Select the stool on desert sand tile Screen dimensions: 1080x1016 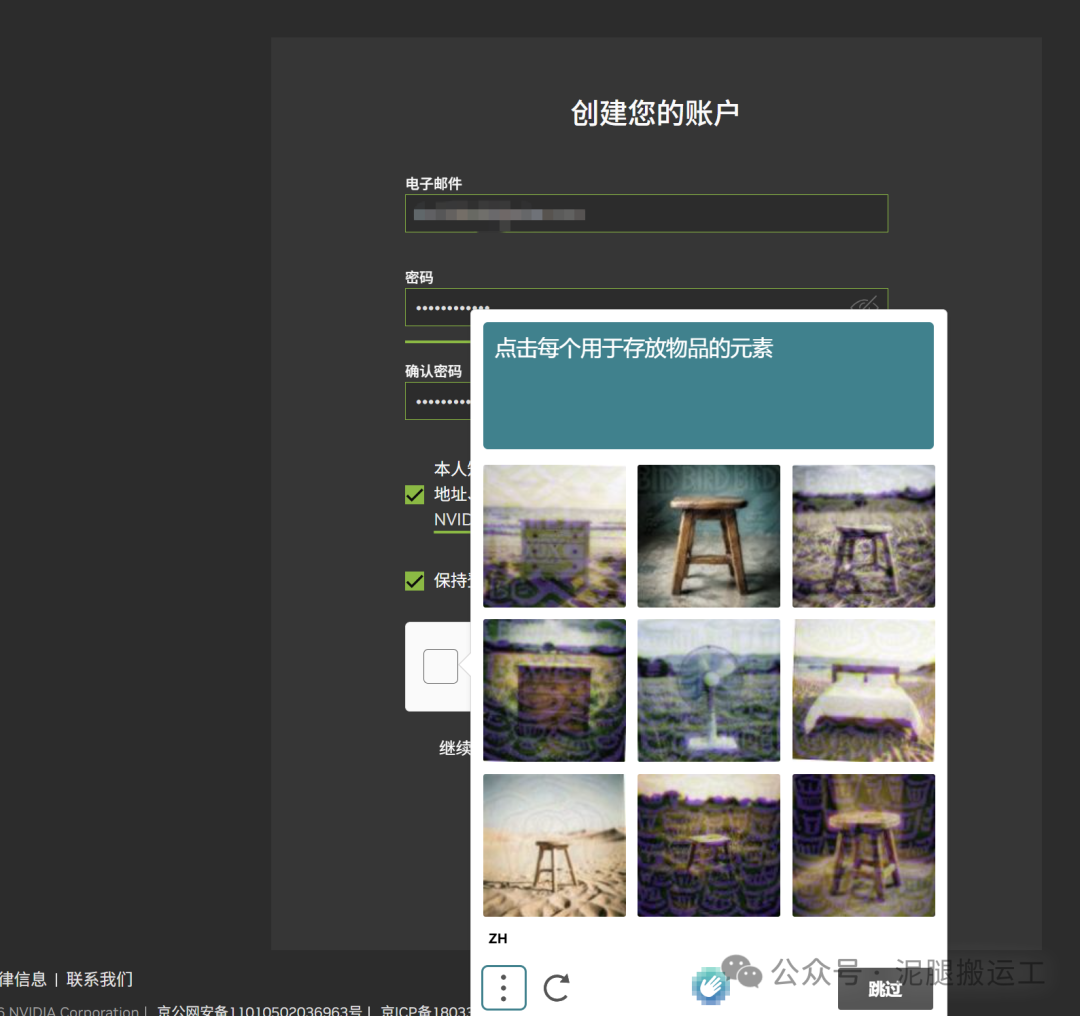[x=554, y=845]
